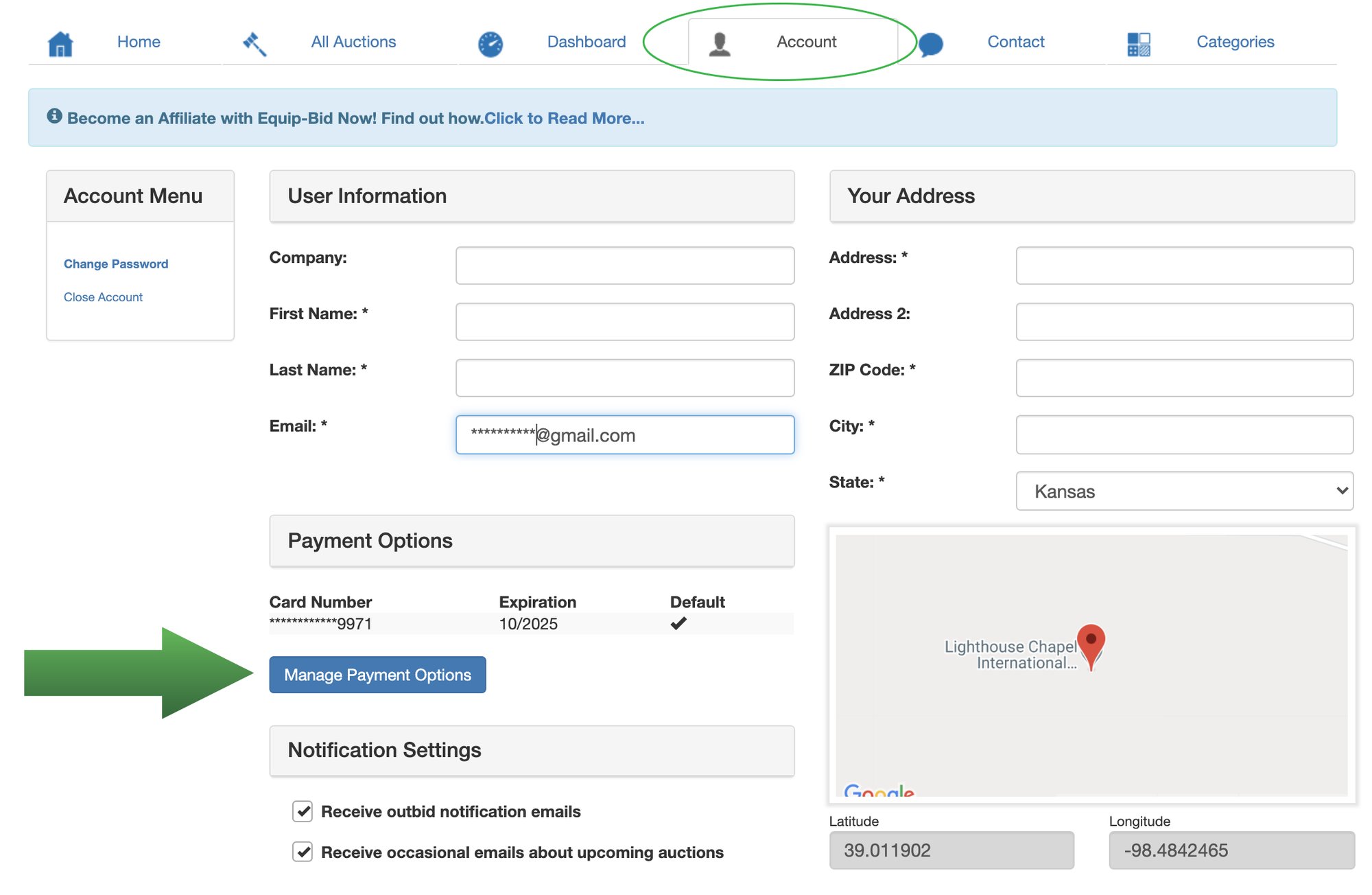This screenshot has width=1372, height=895.
Task: Click the Default checkmark for card 9971
Action: tap(678, 623)
